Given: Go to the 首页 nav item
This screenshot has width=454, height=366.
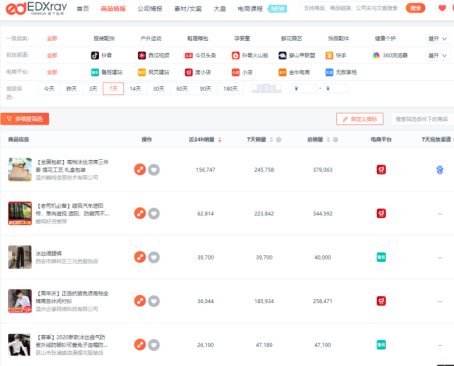Looking at the screenshot, I should pos(83,9).
